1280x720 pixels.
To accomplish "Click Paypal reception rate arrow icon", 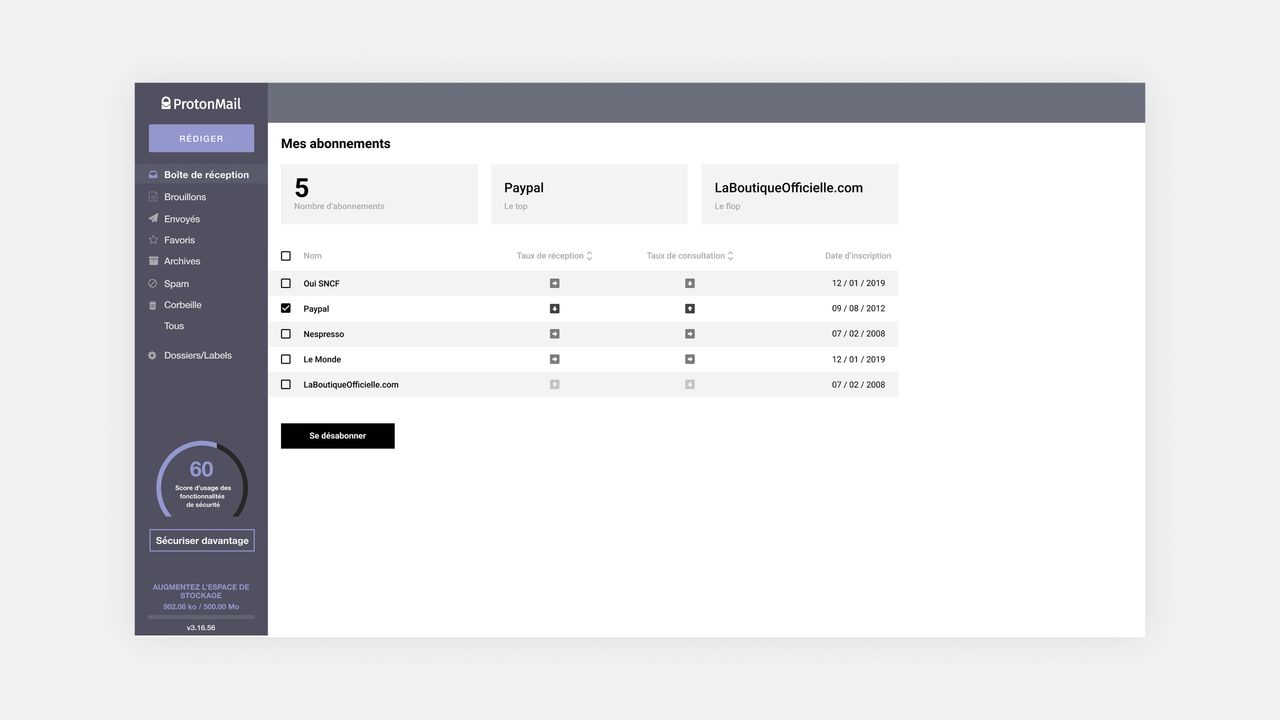I will pos(555,309).
